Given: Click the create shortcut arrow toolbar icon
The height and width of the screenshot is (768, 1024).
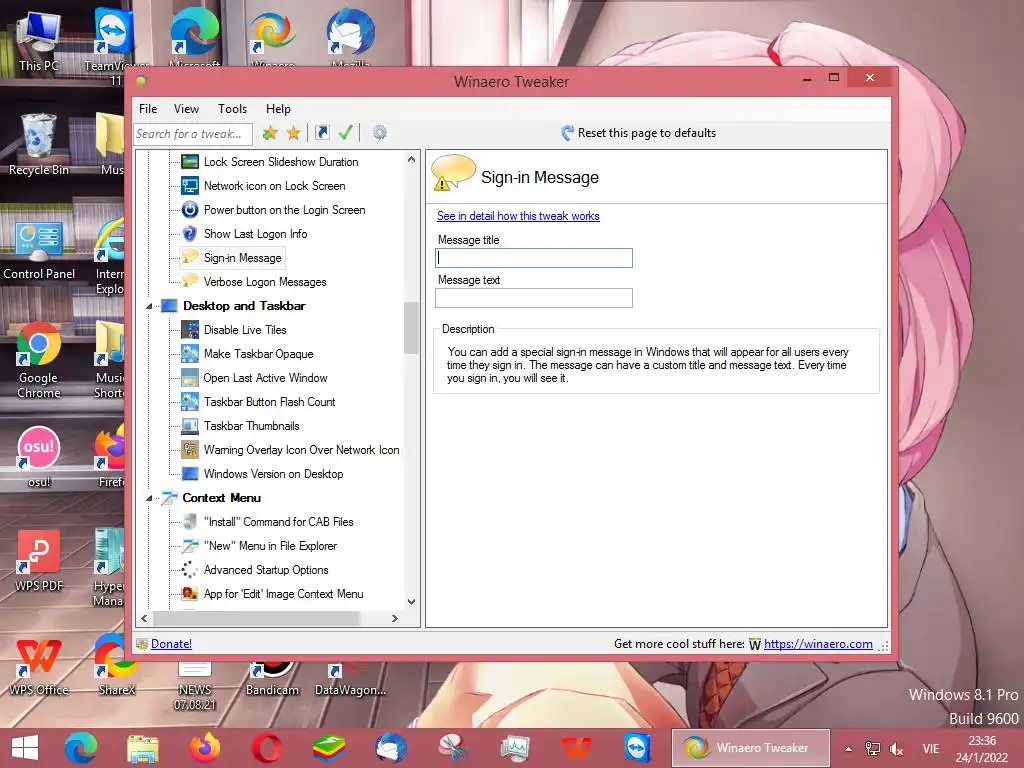Looking at the screenshot, I should (x=322, y=133).
